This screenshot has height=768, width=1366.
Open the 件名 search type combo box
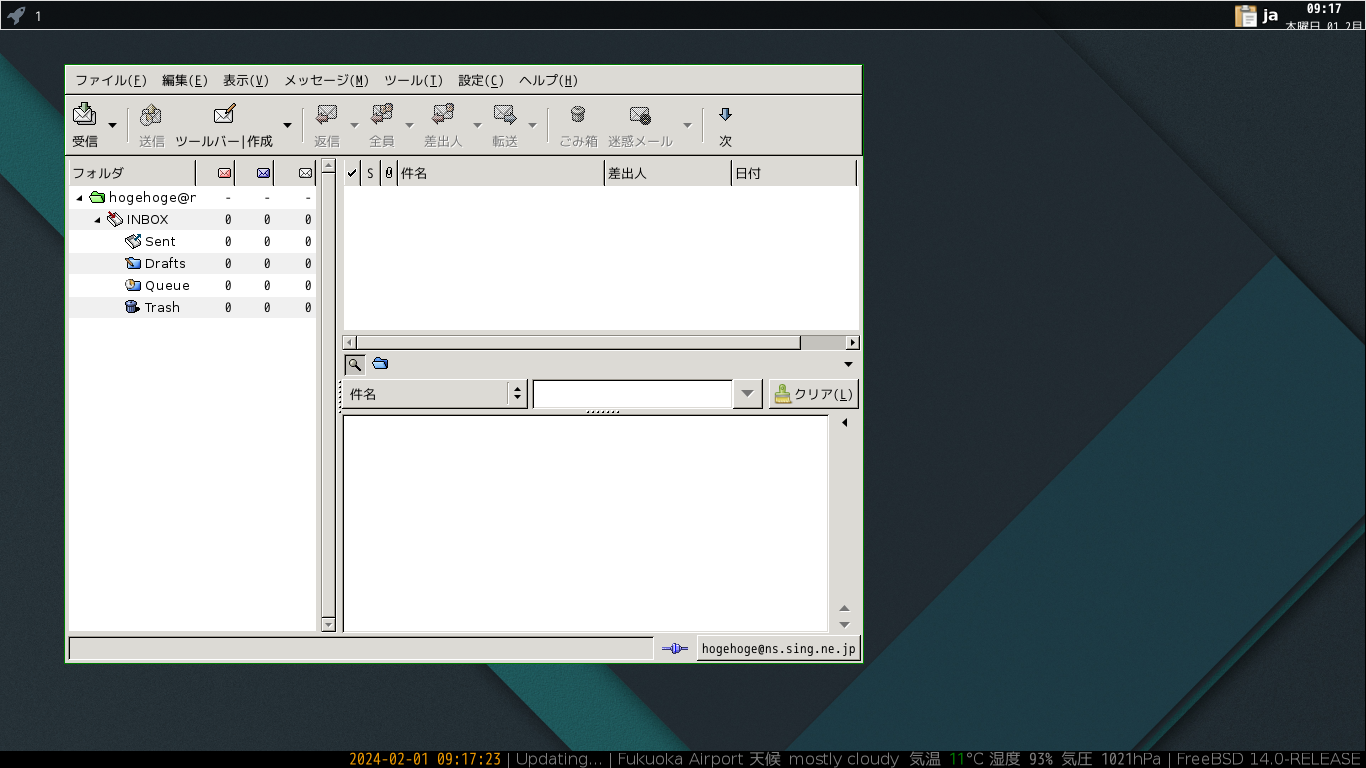[434, 394]
